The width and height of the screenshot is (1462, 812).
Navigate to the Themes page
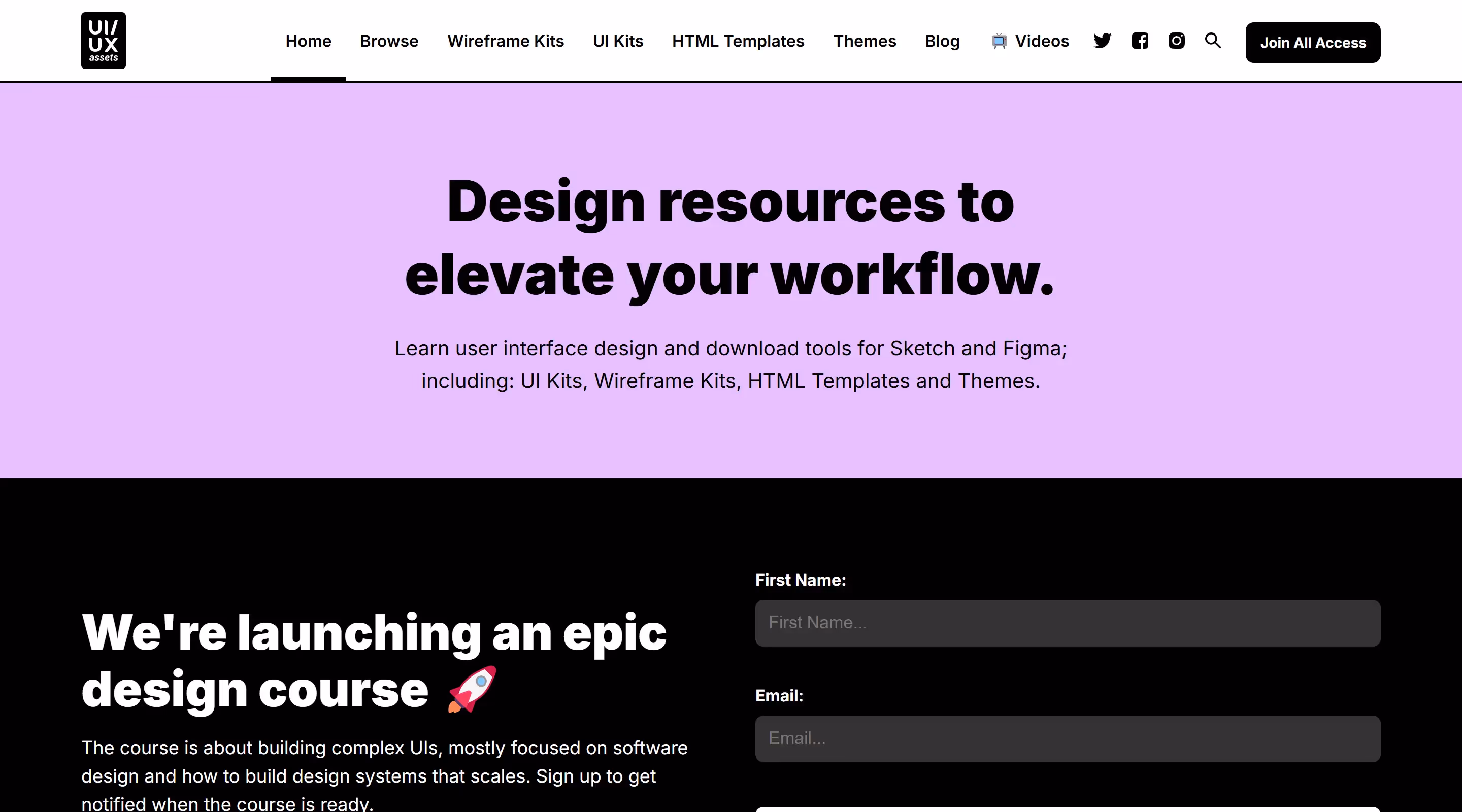coord(865,42)
